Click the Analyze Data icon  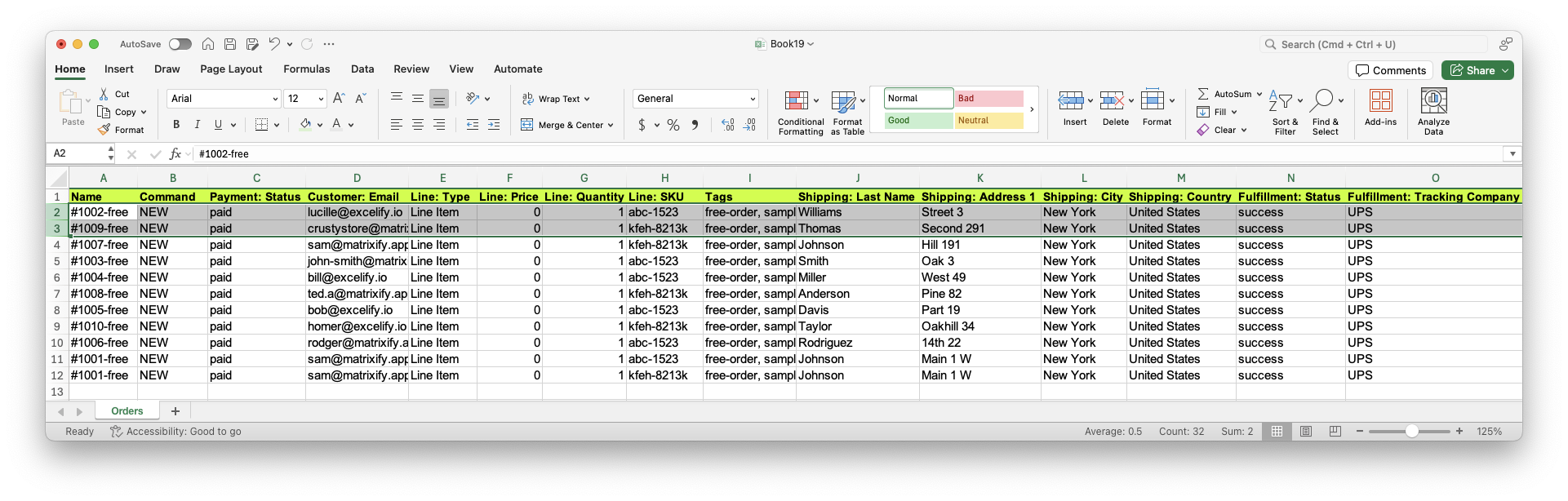click(1433, 101)
